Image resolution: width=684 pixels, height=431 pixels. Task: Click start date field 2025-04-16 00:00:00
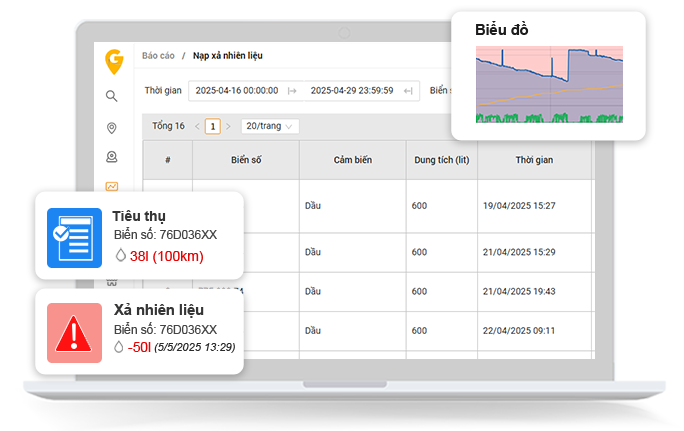[x=236, y=90]
